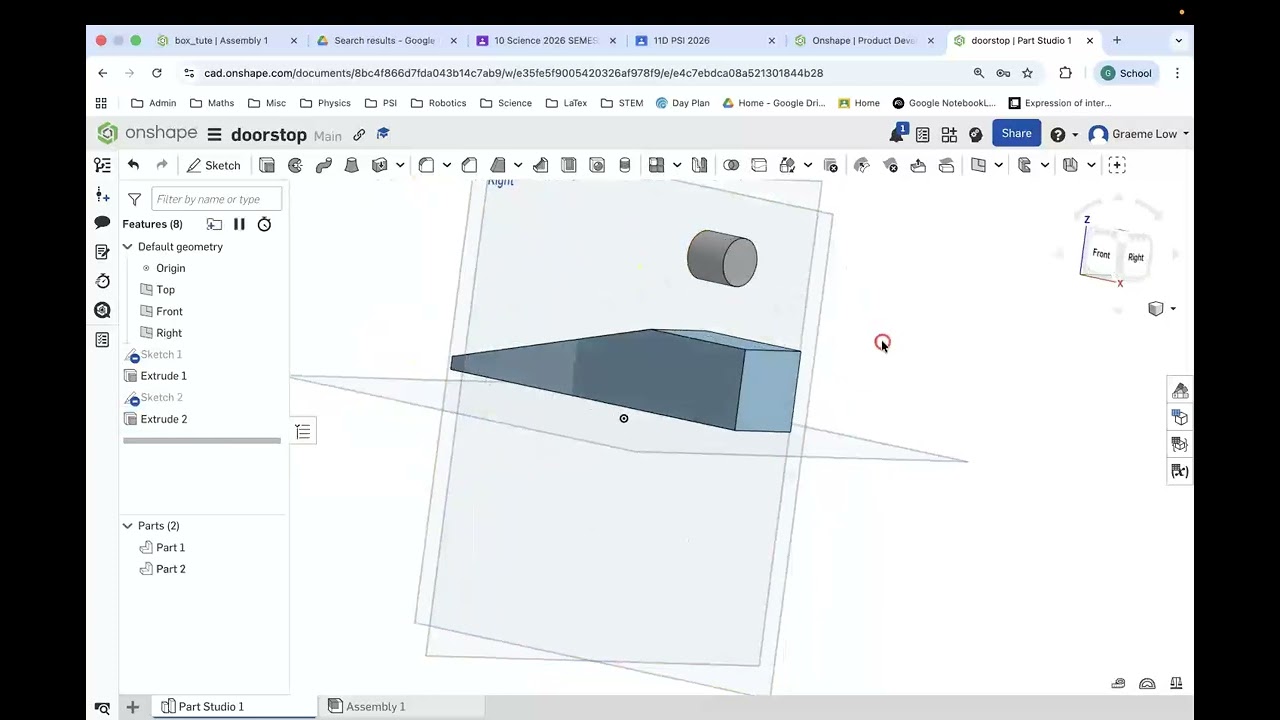Switch to the 11D PSI 2026 browser tab
The width and height of the screenshot is (1280, 720).
(x=681, y=40)
